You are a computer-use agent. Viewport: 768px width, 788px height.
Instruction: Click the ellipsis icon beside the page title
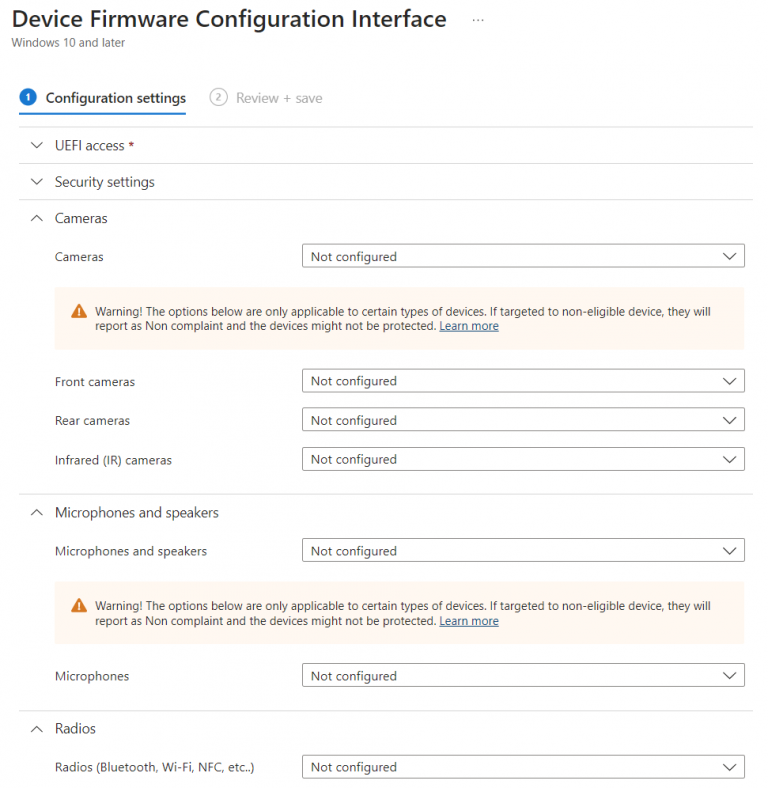478,20
